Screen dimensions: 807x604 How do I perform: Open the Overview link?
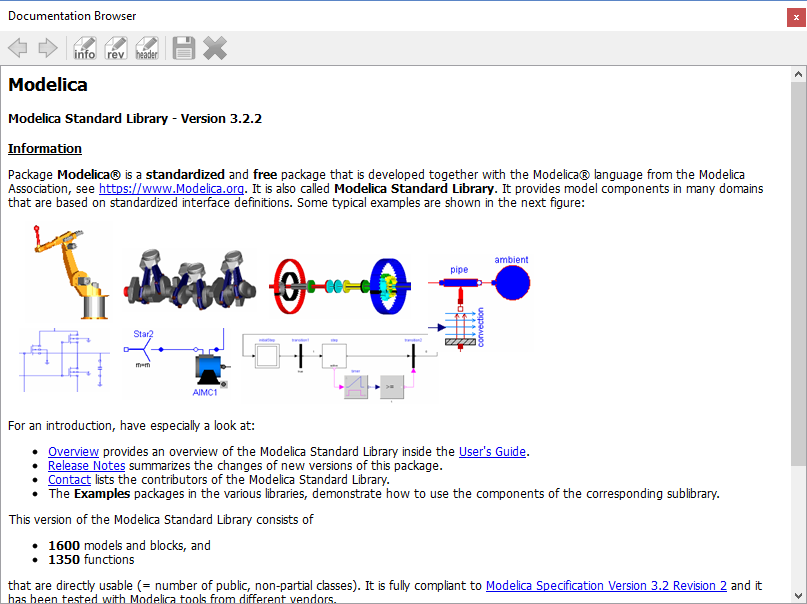(73, 451)
